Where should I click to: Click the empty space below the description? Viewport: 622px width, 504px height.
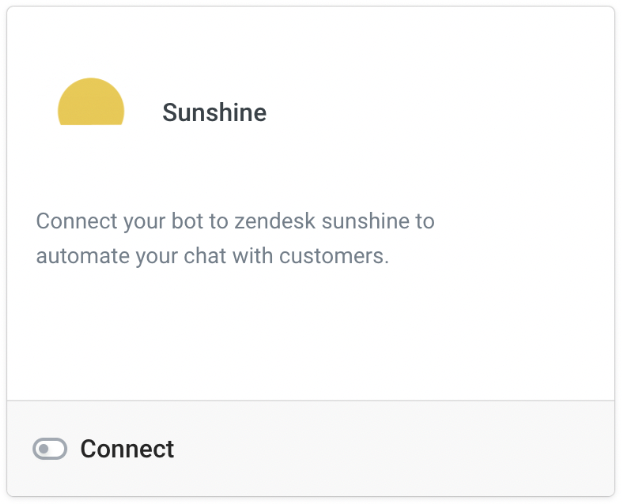[311, 333]
